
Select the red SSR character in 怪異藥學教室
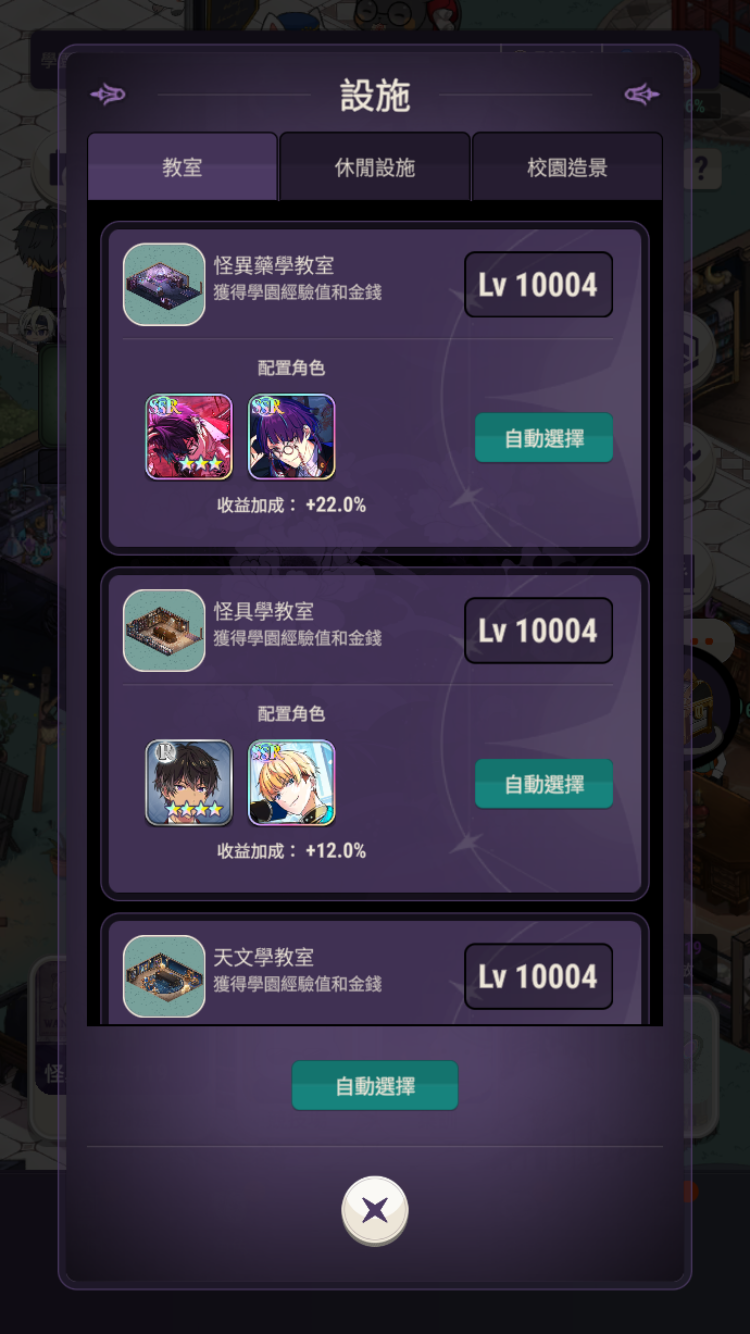point(189,437)
